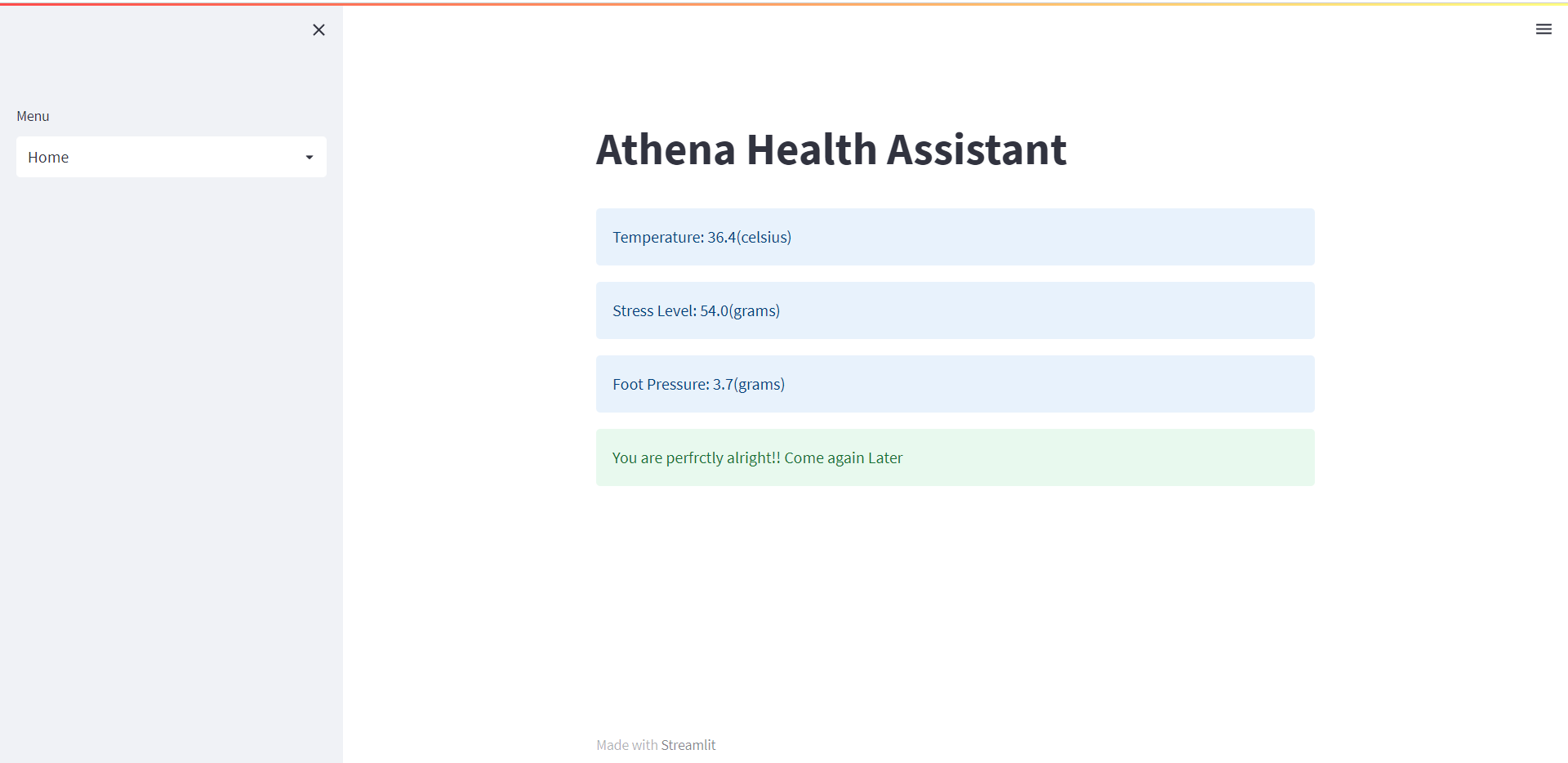
Task: Click the colored gradient bar at top
Action: point(784,2)
